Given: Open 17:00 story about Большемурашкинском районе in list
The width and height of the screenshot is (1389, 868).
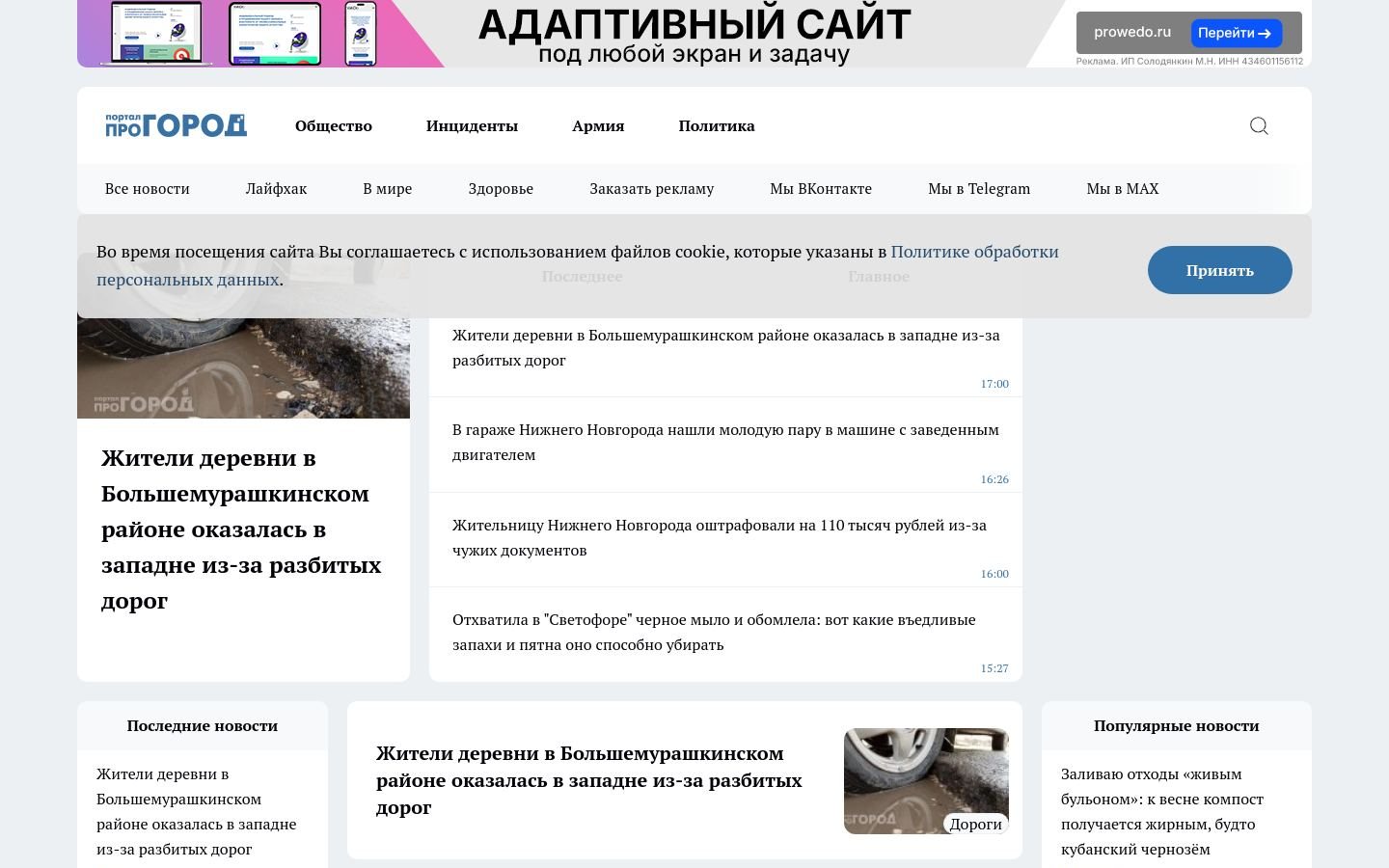Looking at the screenshot, I should coord(725,348).
